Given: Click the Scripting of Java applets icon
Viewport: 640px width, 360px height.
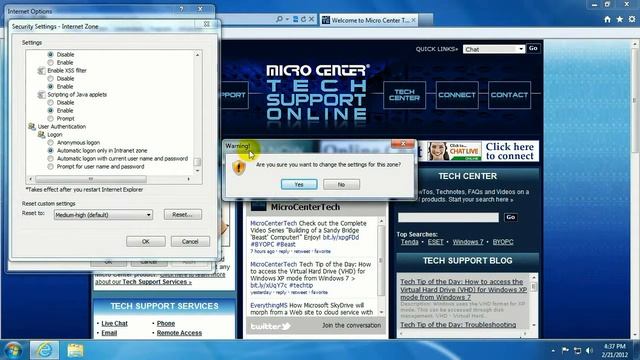Looking at the screenshot, I should [x=41, y=95].
